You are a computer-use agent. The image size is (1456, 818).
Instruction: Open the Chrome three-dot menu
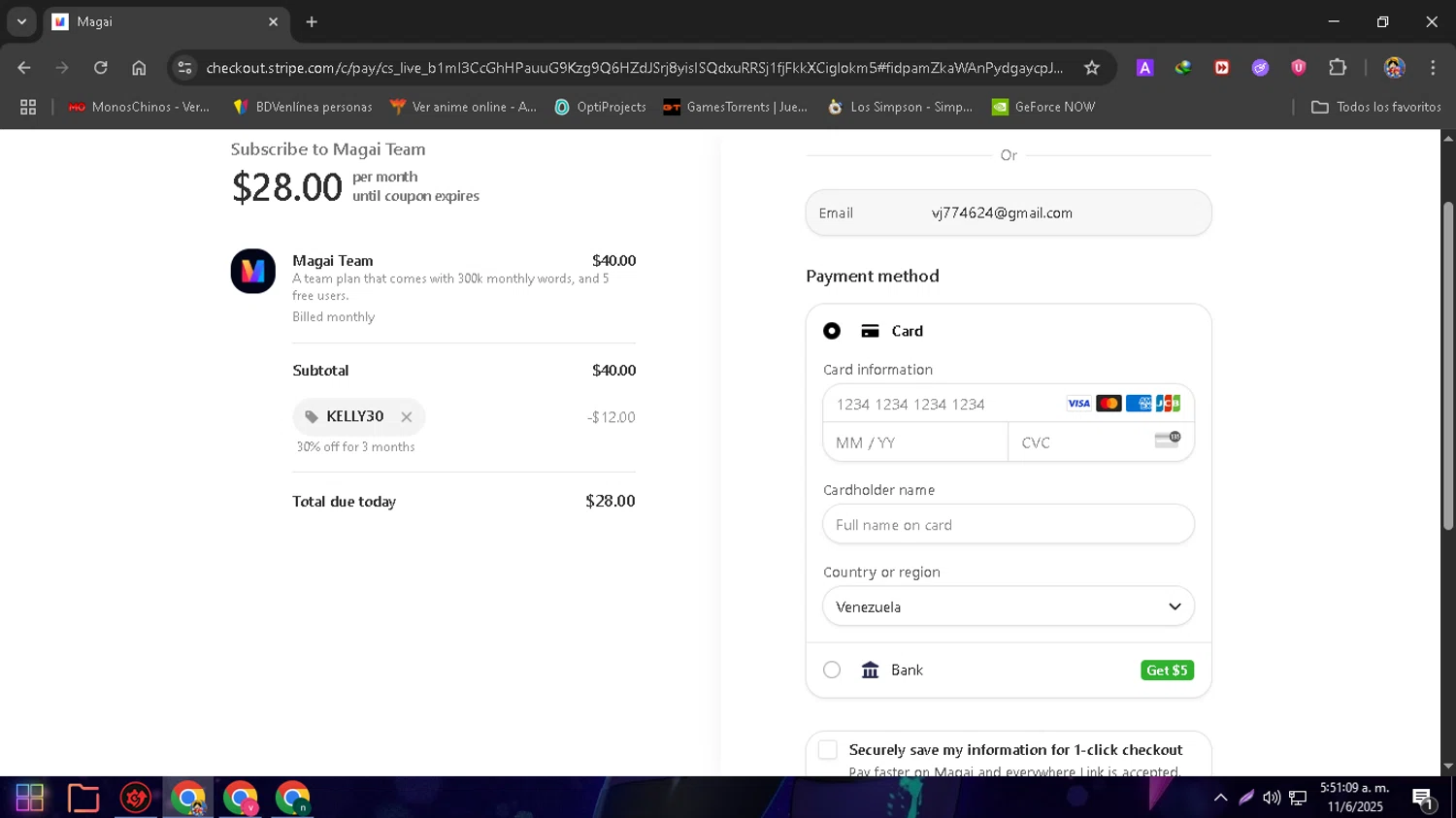click(x=1433, y=68)
